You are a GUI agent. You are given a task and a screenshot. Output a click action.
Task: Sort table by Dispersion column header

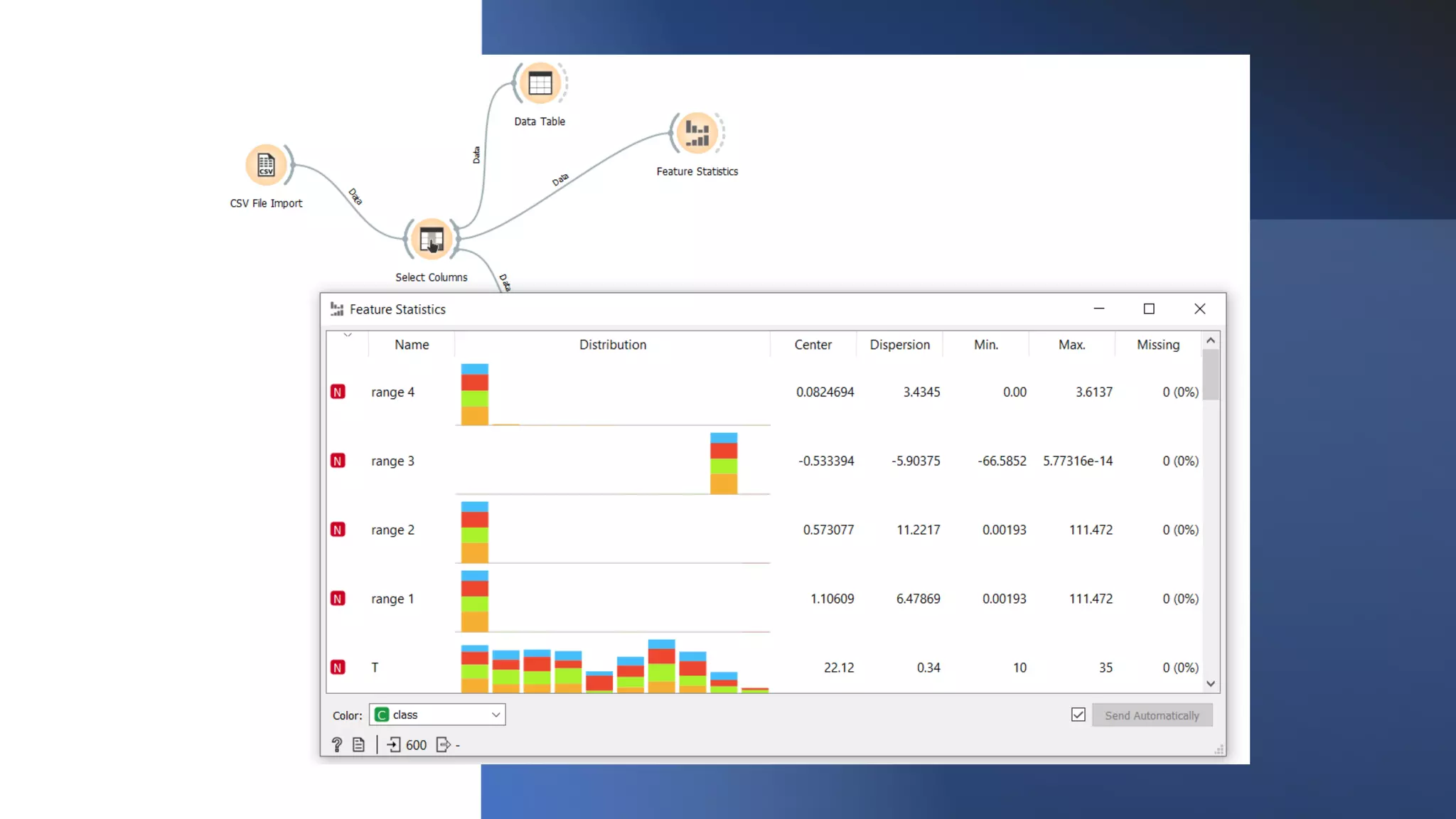coord(899,345)
